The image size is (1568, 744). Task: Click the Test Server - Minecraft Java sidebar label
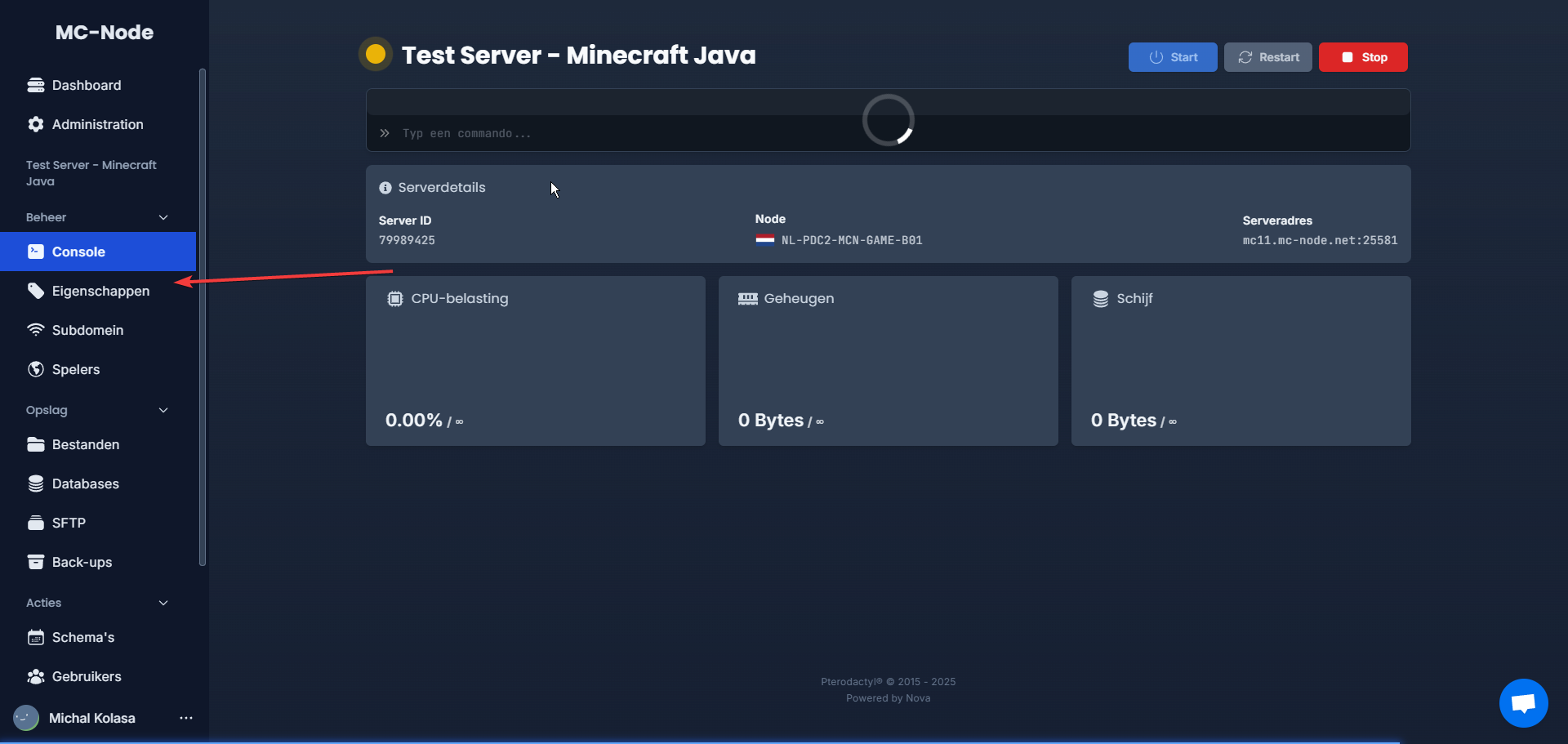click(x=91, y=173)
